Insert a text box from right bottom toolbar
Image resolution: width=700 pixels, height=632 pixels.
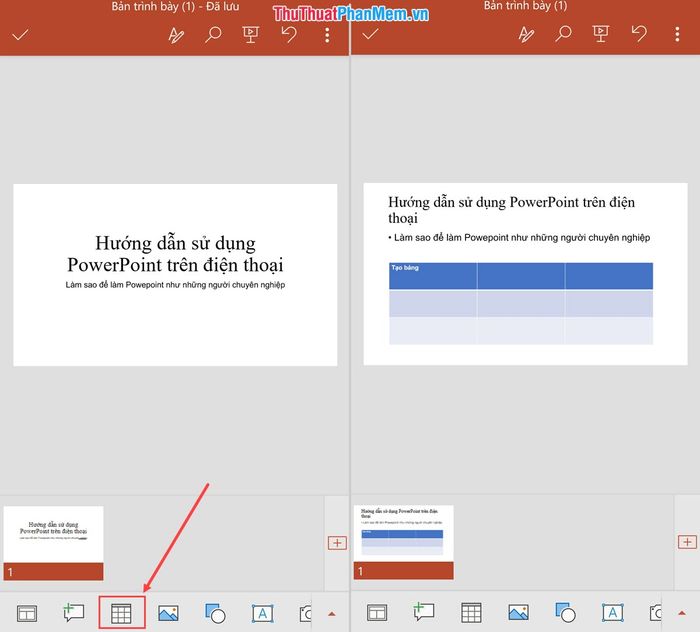coord(612,612)
